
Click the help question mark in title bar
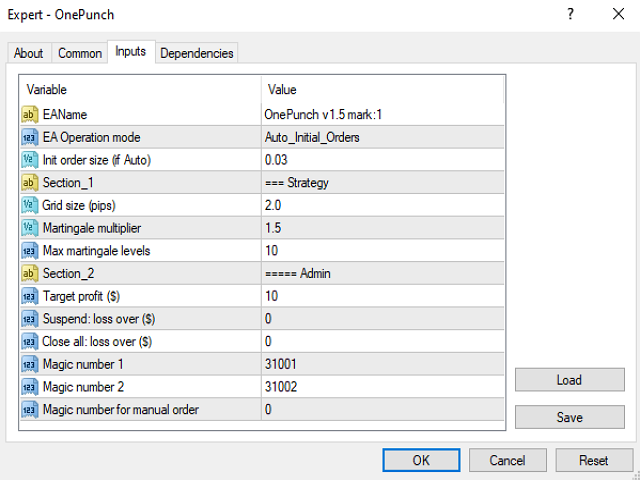(x=571, y=14)
